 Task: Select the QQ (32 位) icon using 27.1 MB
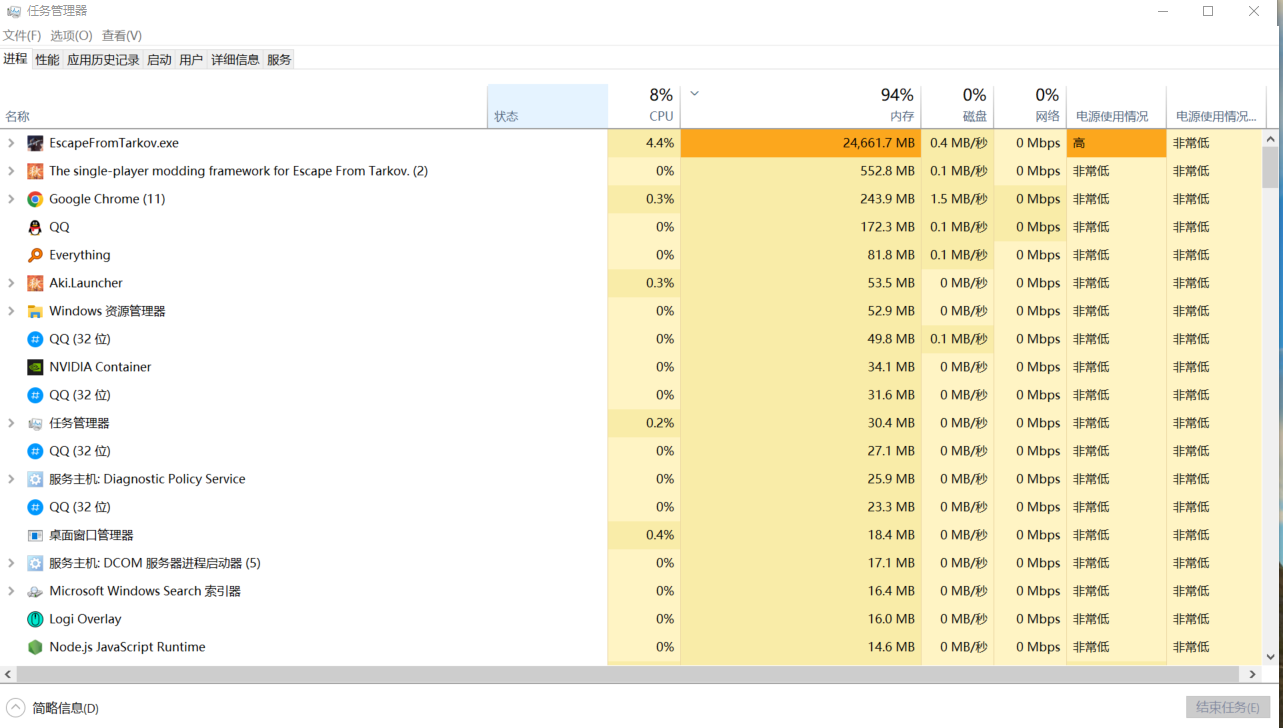(35, 451)
